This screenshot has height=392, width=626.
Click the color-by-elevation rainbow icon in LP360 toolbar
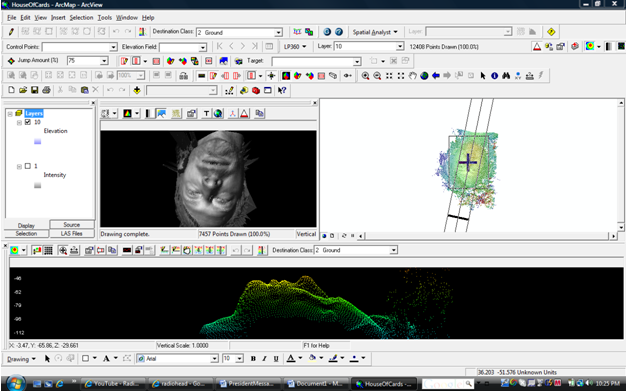(590, 46)
